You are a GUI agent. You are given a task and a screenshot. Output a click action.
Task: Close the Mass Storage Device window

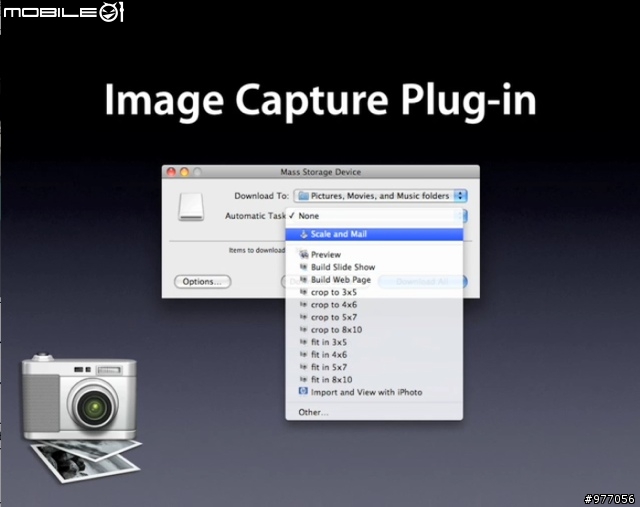click(171, 172)
